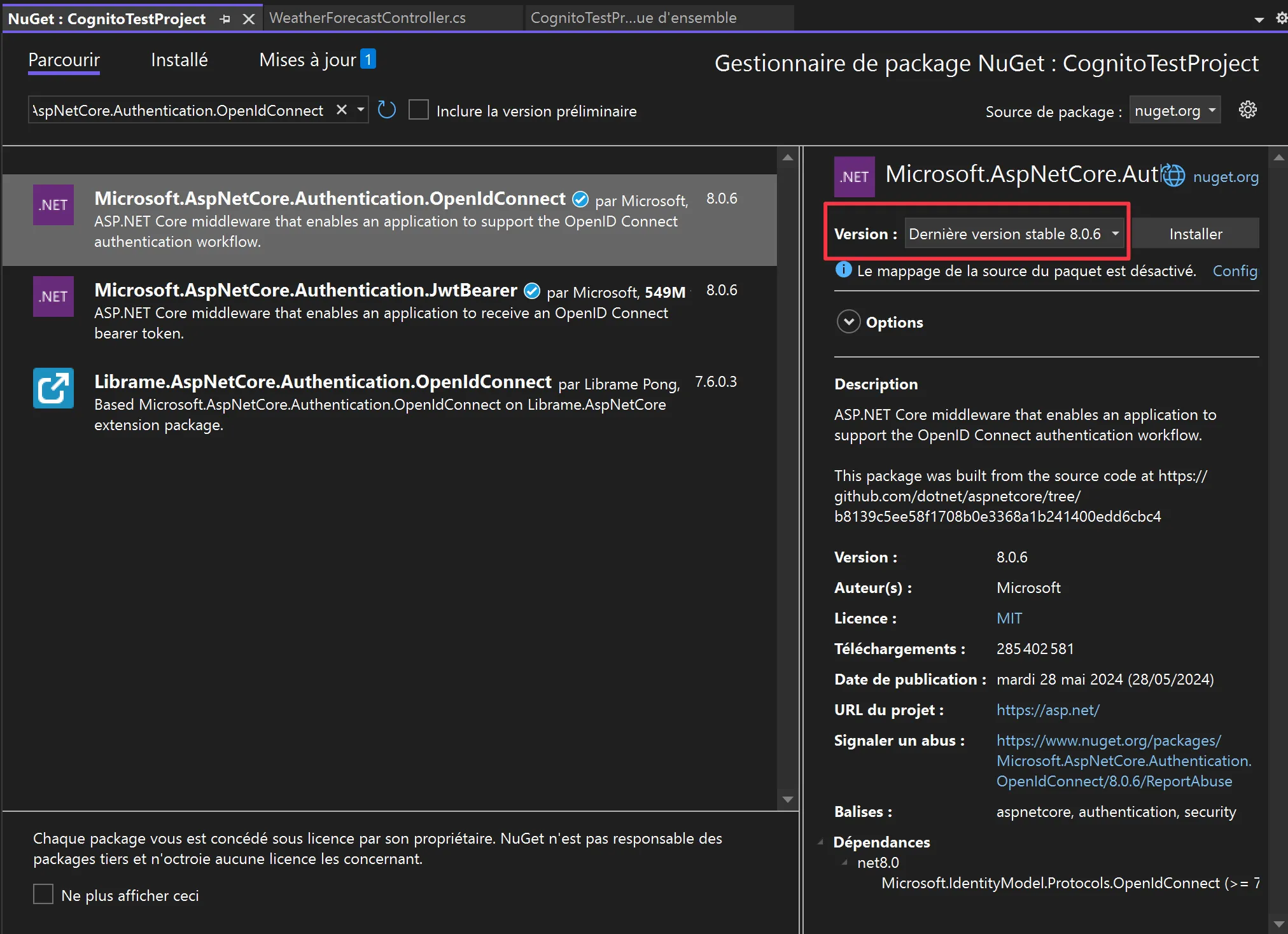Enable Inclure la version préliminaire checkbox
Screen dimensions: 1288x934
[x=418, y=110]
